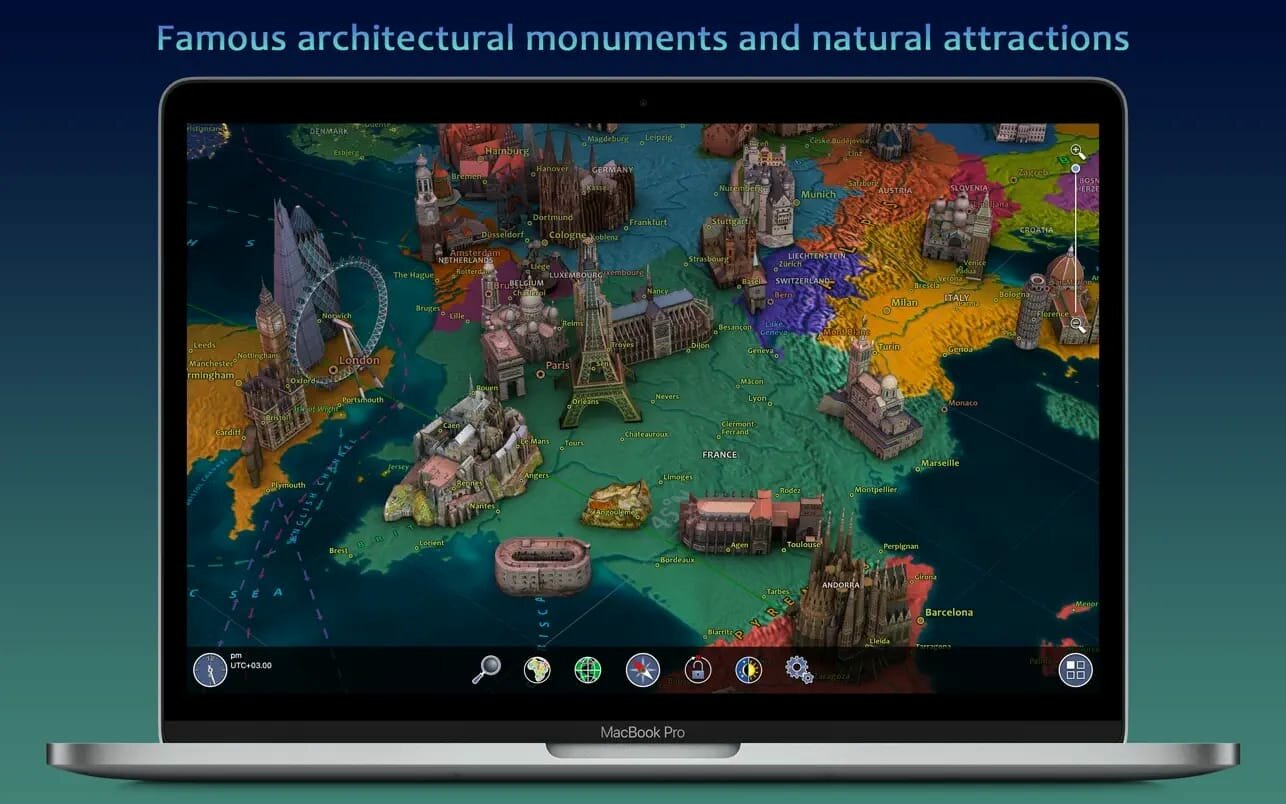The width and height of the screenshot is (1286, 804).
Task: Select the green wireframe grid globe icon
Action: tap(588, 669)
